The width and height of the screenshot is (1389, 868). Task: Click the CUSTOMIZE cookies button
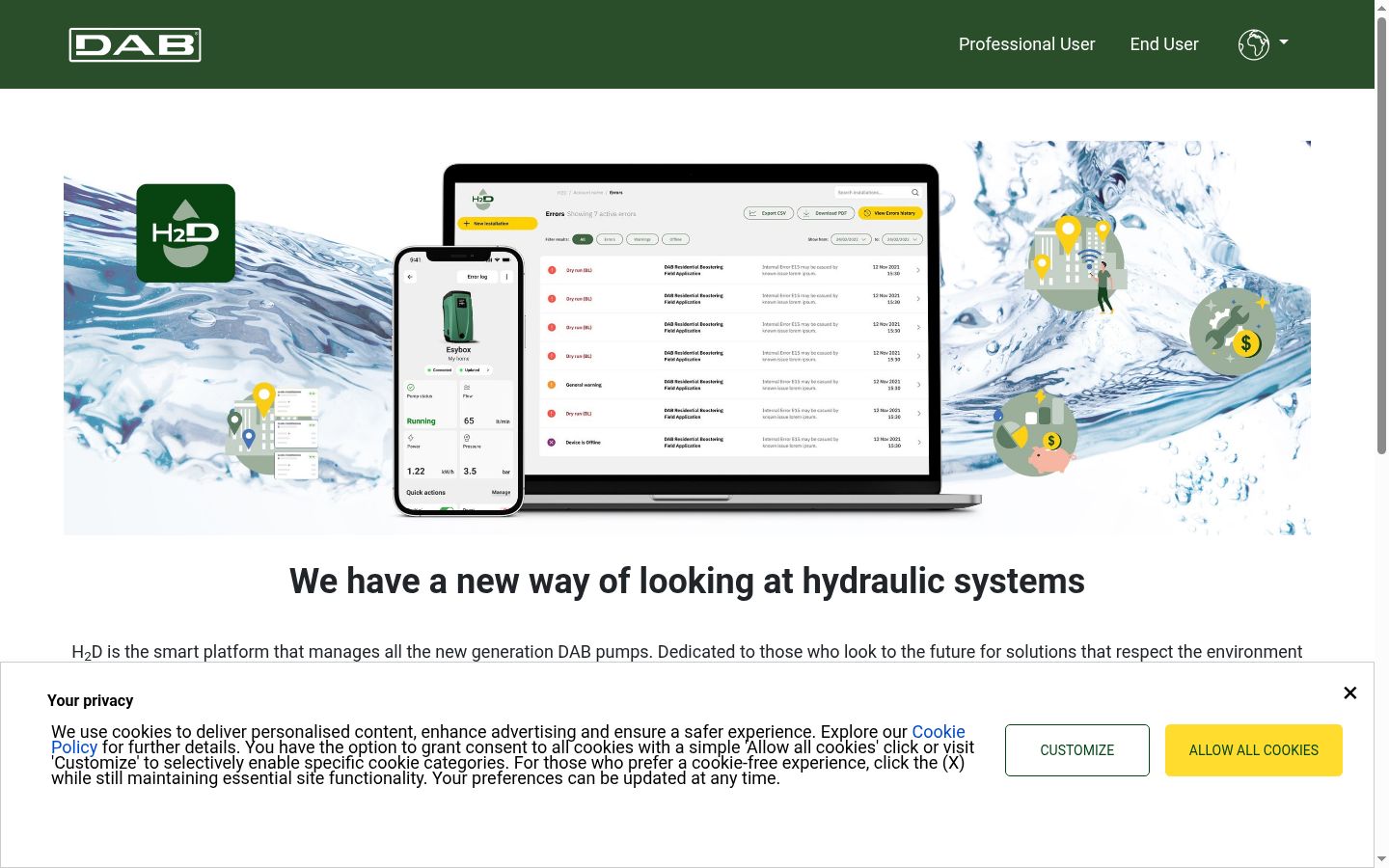1077,750
